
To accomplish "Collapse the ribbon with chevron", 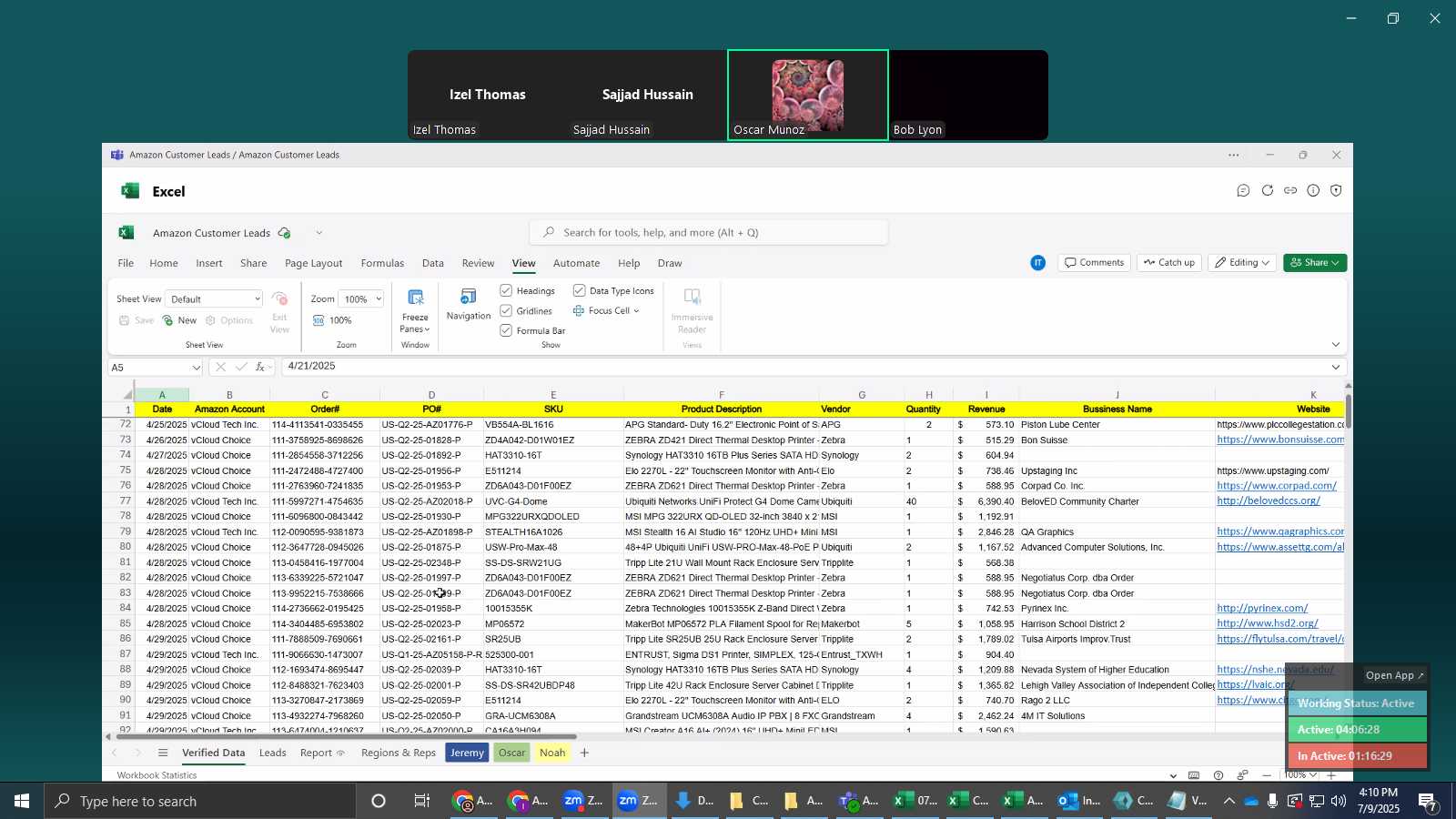I will click(1336, 345).
